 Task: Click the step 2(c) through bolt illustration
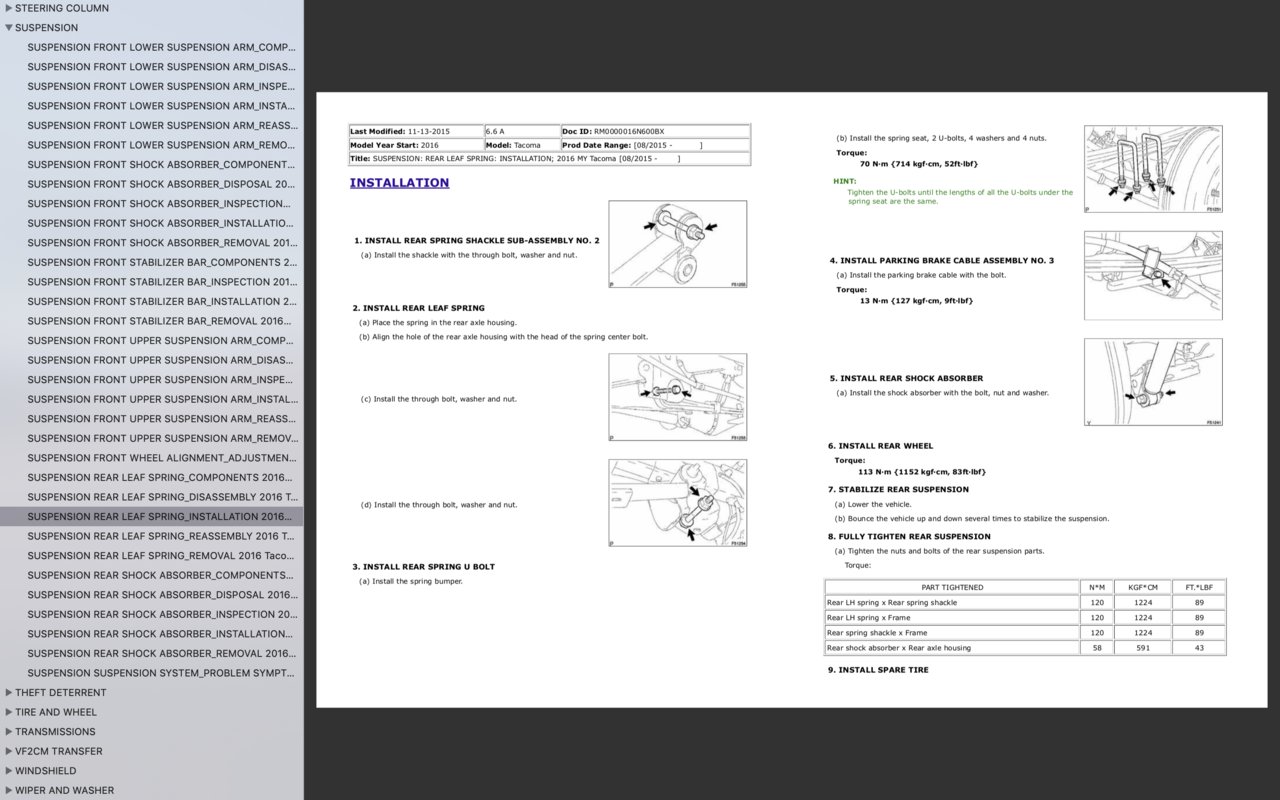tap(678, 397)
